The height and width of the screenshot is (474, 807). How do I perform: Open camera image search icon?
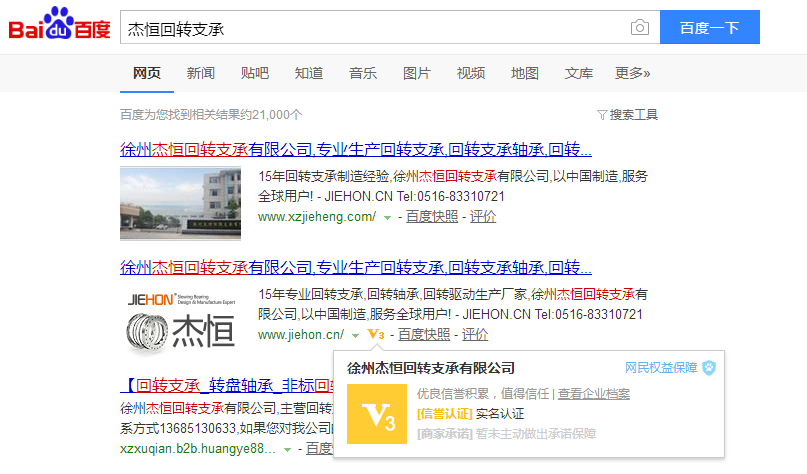pos(640,27)
